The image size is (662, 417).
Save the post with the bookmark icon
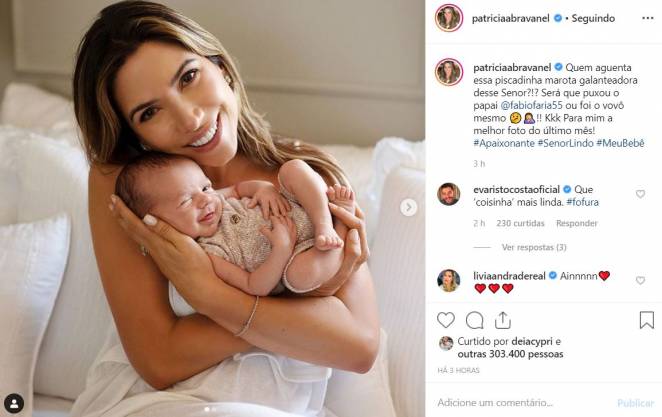coord(646,320)
